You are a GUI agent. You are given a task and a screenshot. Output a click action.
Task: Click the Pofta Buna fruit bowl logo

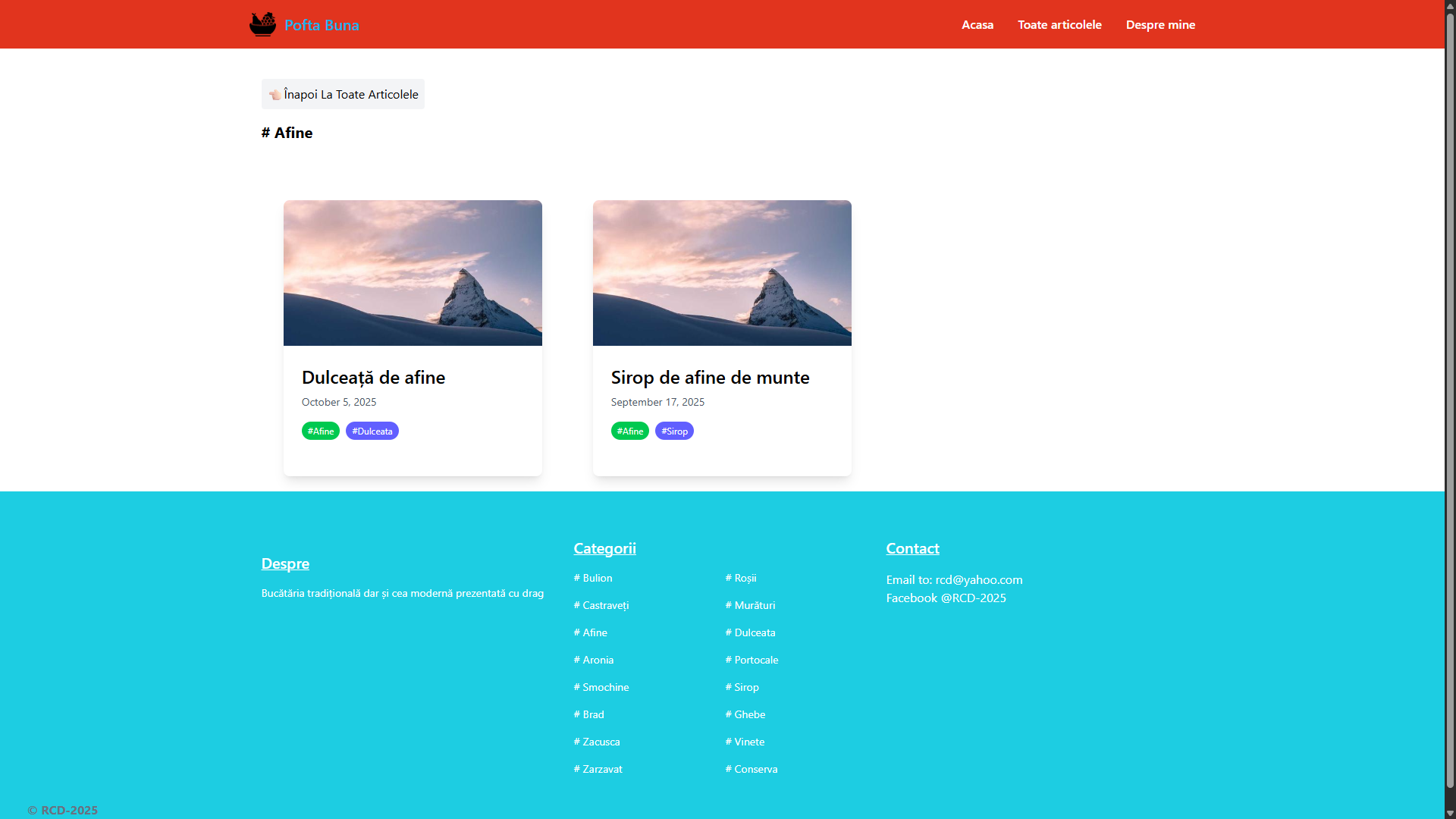coord(262,24)
